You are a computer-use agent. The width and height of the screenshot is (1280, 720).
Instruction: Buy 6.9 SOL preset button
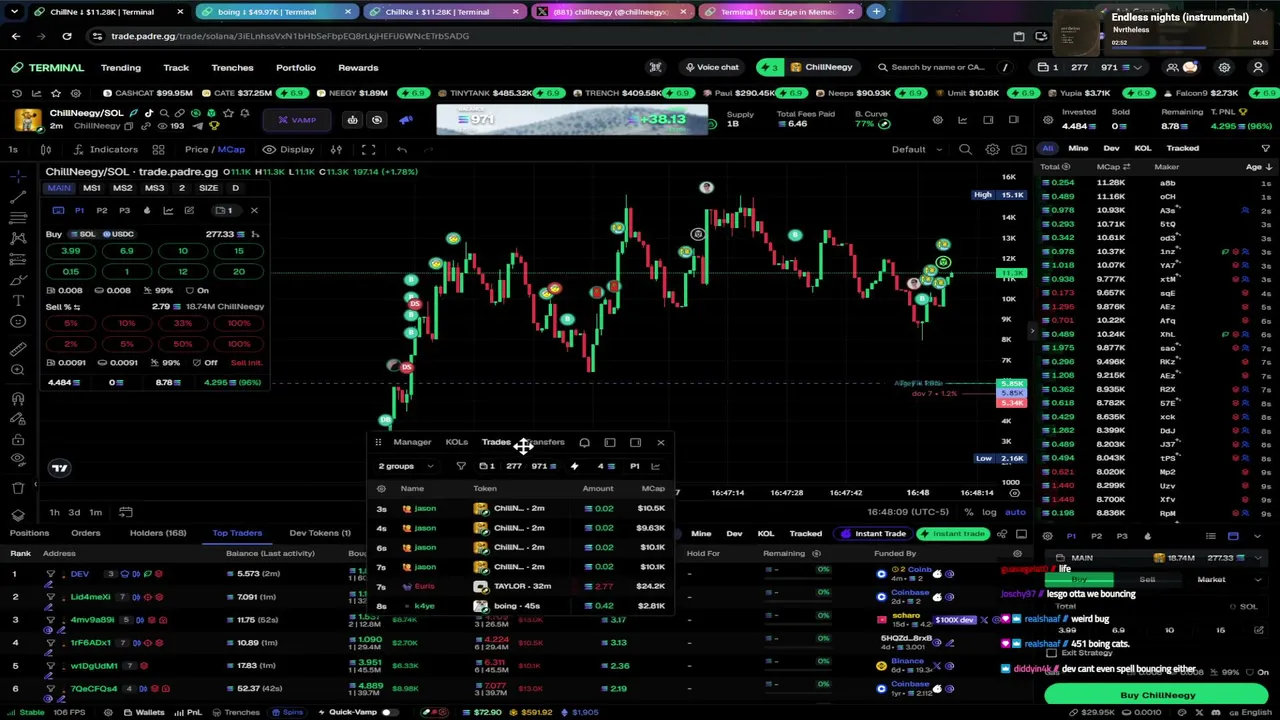point(127,251)
